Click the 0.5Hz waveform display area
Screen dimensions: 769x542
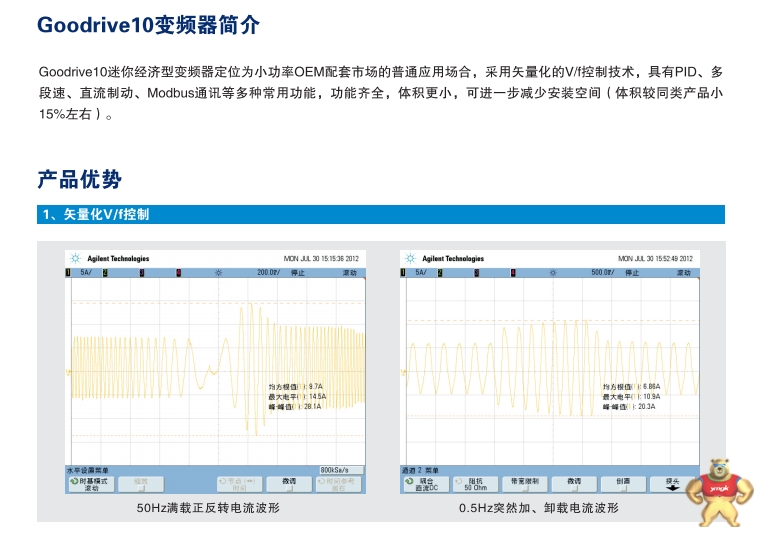548,370
